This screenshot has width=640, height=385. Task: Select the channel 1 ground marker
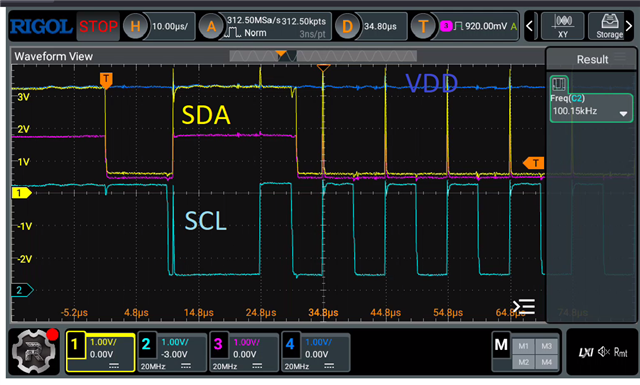21,193
